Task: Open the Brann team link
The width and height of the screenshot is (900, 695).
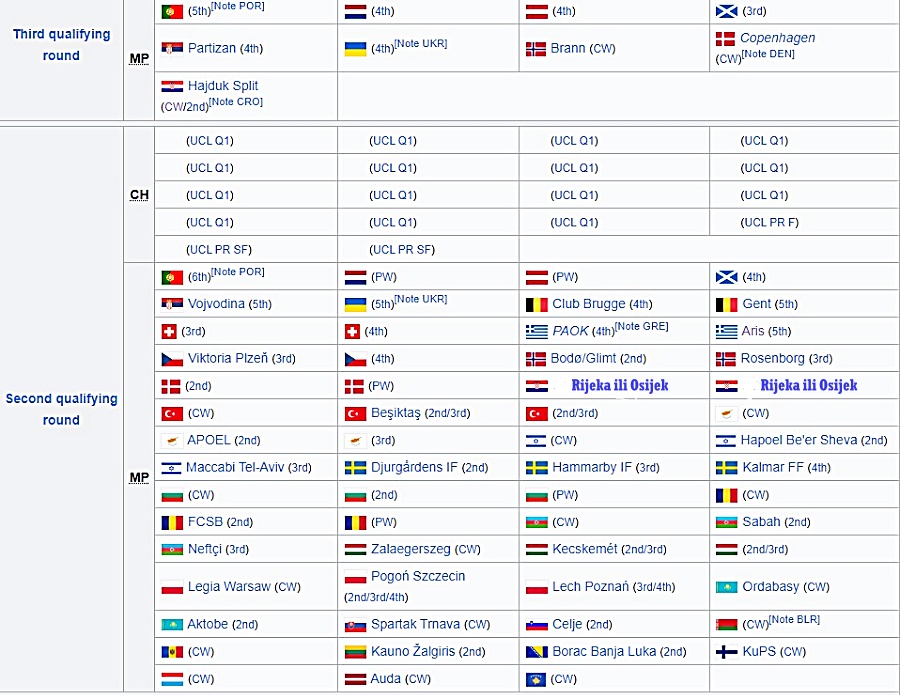Action: (568, 48)
